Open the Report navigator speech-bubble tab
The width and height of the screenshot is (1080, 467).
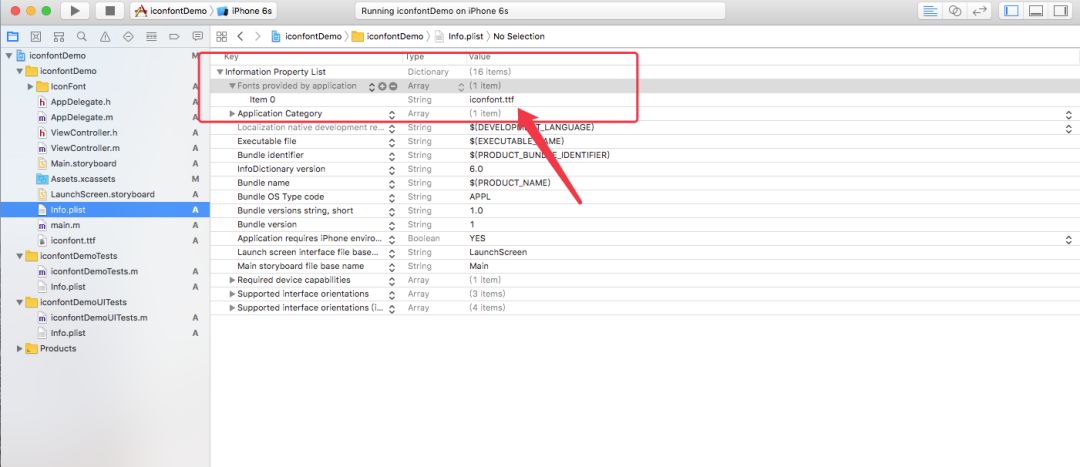click(198, 37)
